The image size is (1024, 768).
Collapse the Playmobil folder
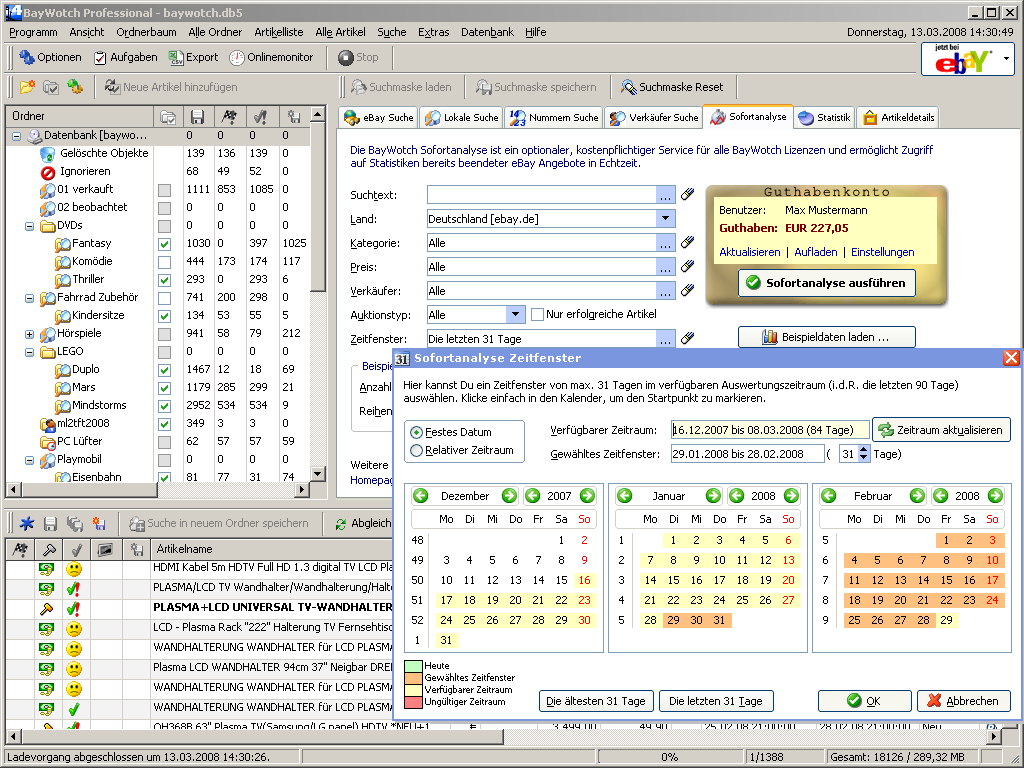29,460
